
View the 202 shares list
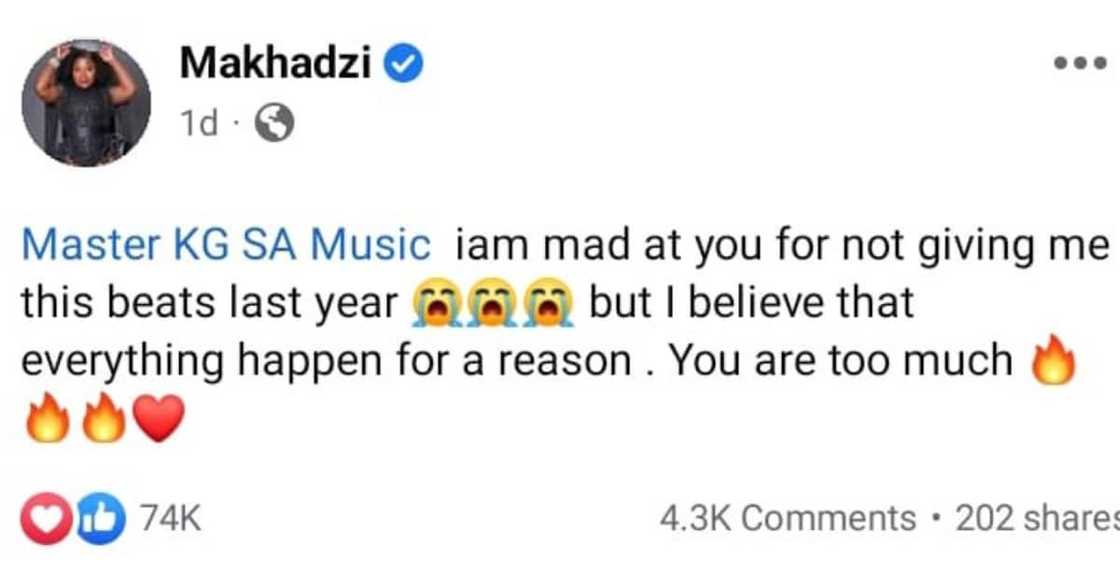point(1037,518)
